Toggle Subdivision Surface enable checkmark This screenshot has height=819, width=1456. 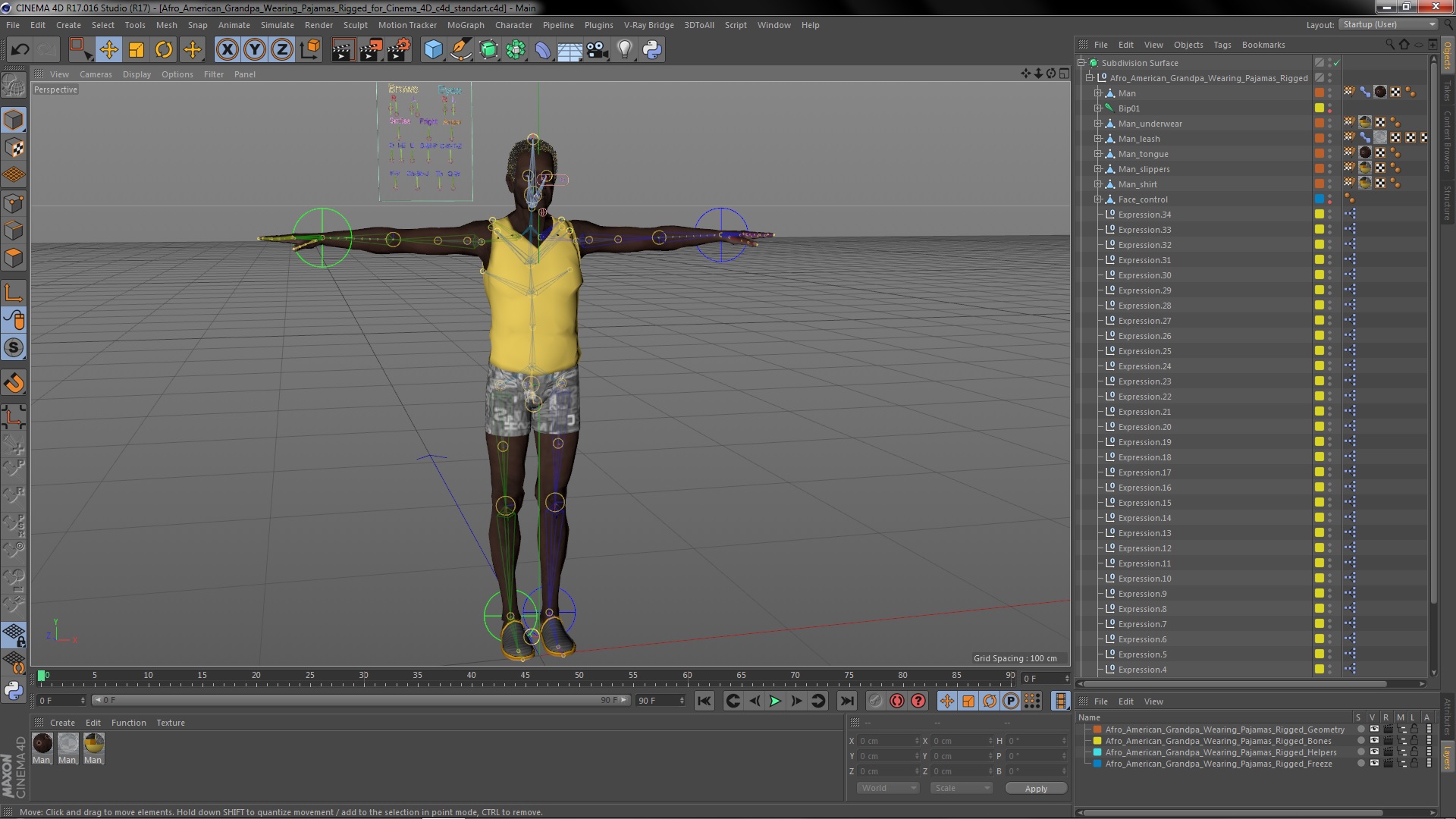pyautogui.click(x=1337, y=63)
